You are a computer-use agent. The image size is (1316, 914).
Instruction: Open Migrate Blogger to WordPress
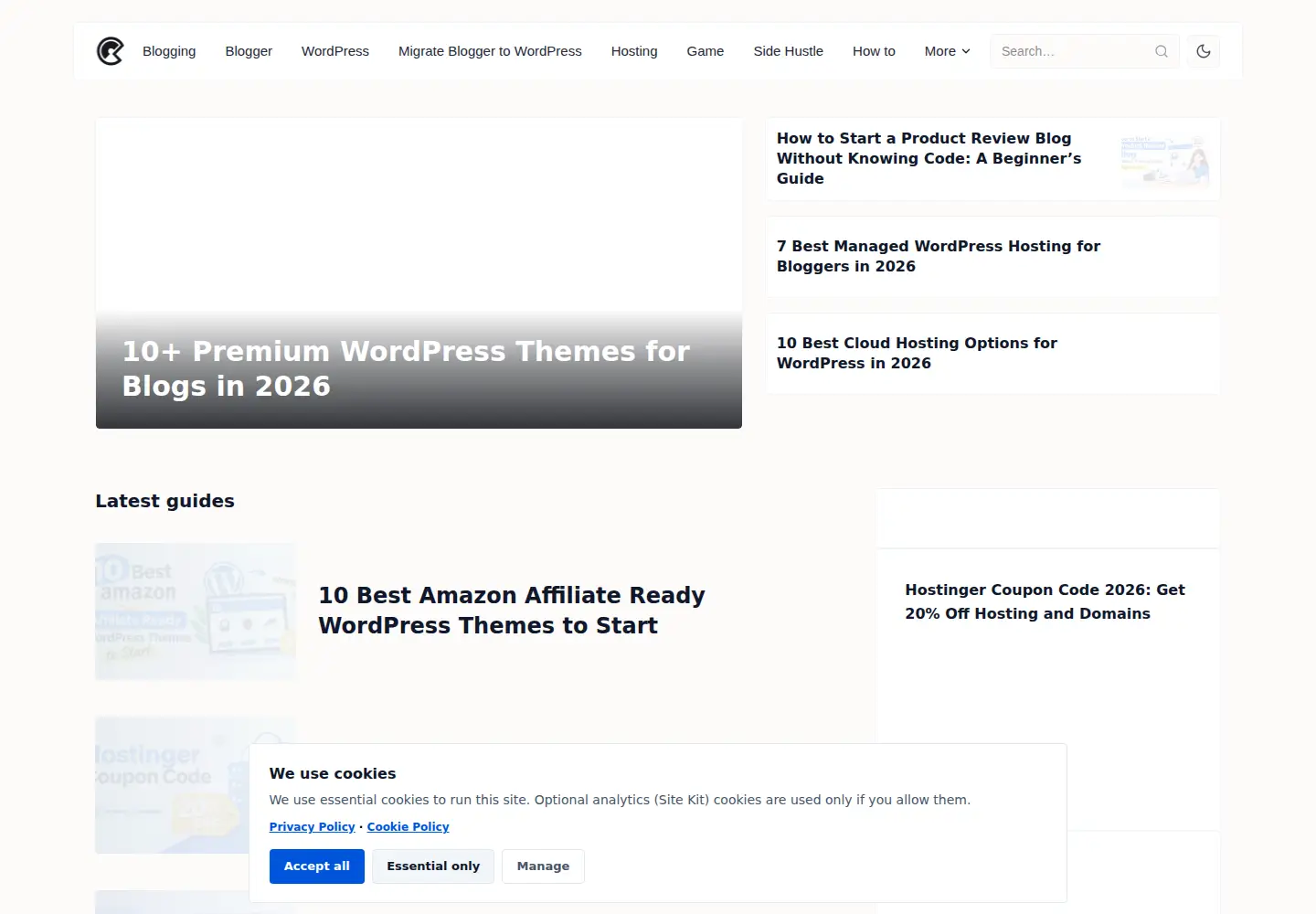click(x=490, y=51)
